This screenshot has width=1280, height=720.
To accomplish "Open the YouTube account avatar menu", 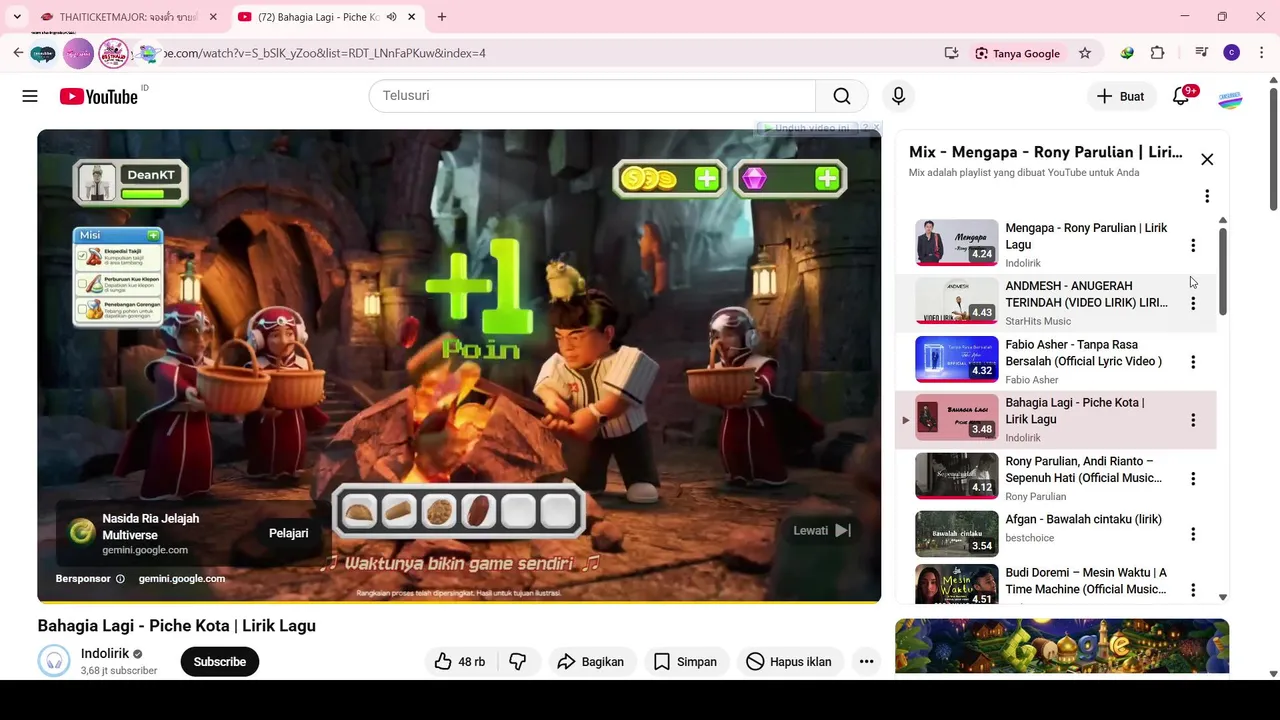I will [1230, 97].
